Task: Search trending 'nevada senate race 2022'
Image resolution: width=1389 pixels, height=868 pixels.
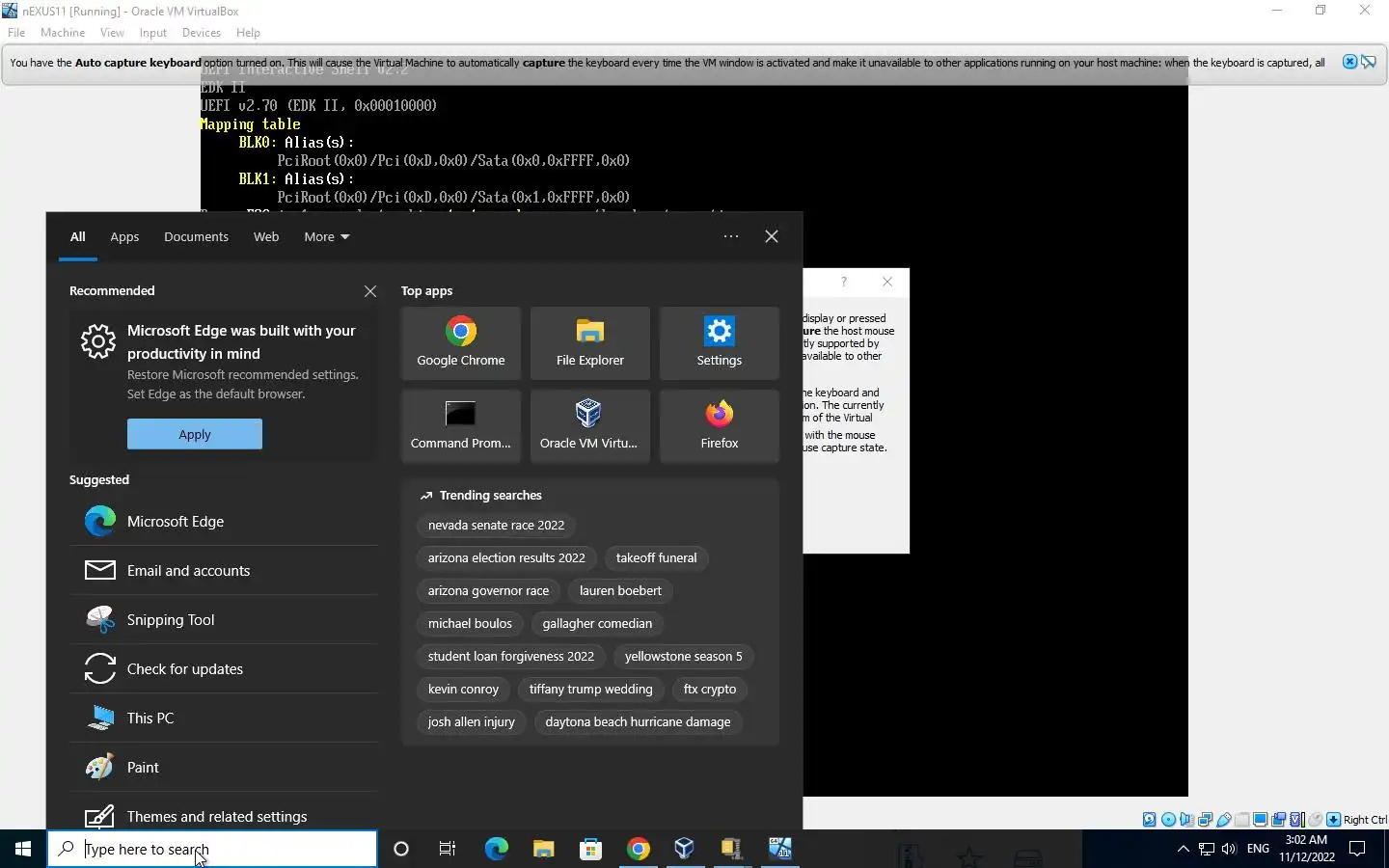Action: [x=496, y=526]
